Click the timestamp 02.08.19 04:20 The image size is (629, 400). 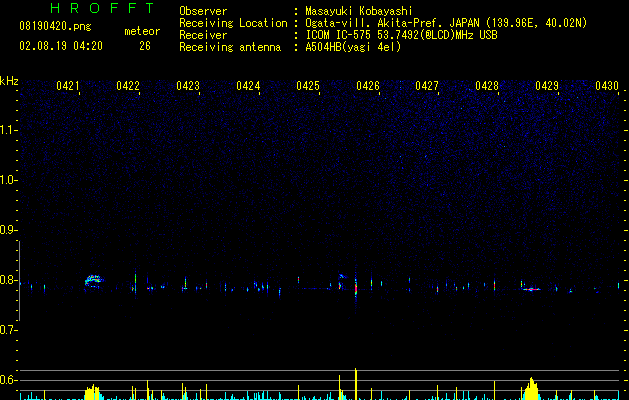pyautogui.click(x=61, y=46)
